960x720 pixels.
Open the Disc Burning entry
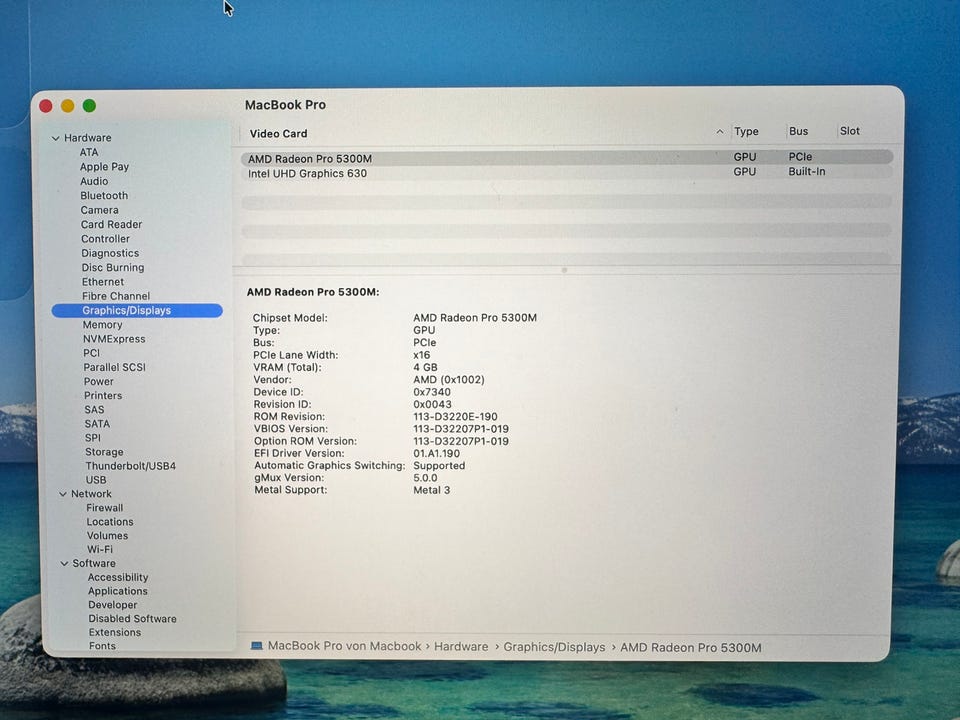113,268
